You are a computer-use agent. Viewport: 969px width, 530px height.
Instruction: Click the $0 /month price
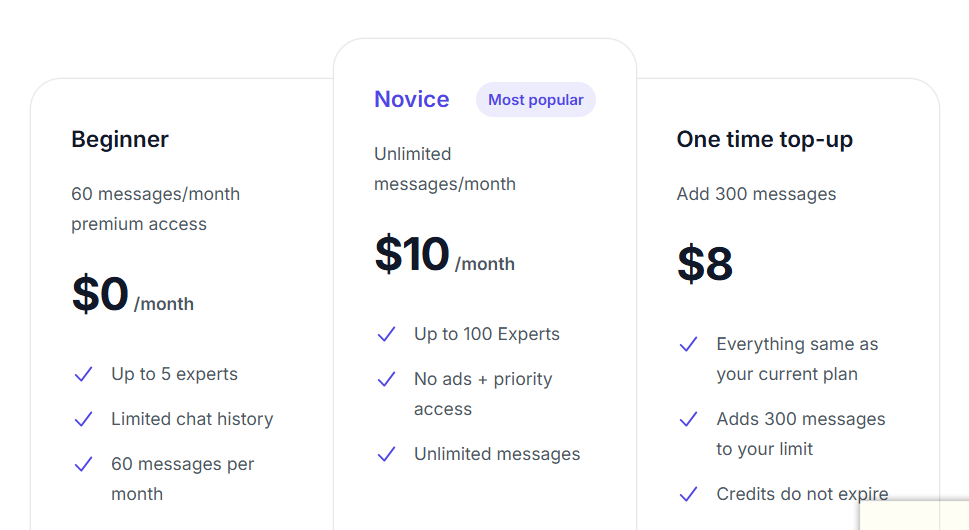click(133, 294)
